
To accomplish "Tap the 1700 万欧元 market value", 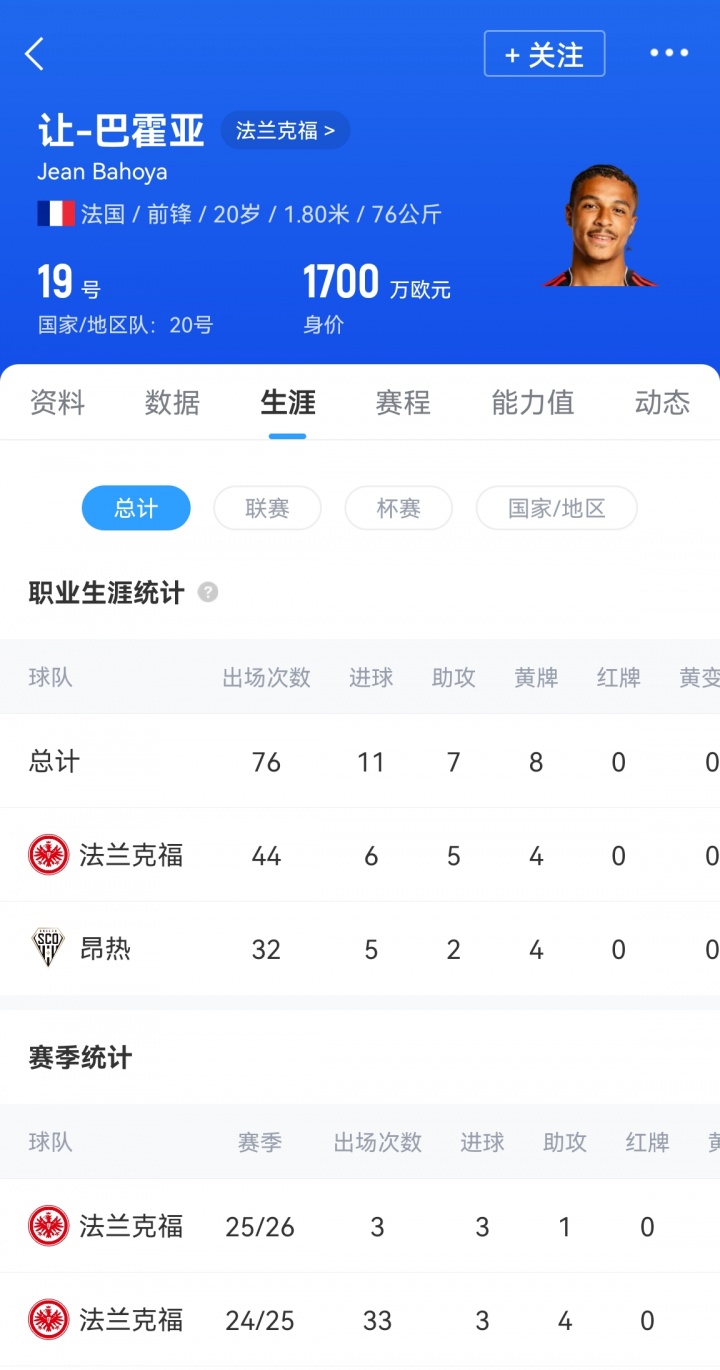I will [x=376, y=284].
